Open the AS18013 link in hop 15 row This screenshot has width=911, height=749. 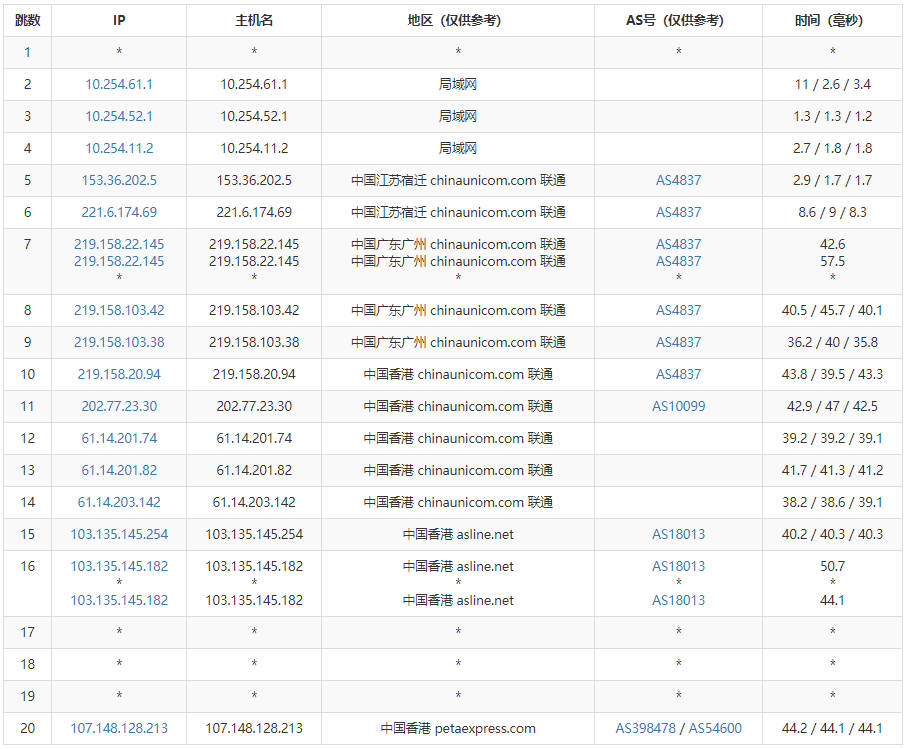[x=678, y=535]
